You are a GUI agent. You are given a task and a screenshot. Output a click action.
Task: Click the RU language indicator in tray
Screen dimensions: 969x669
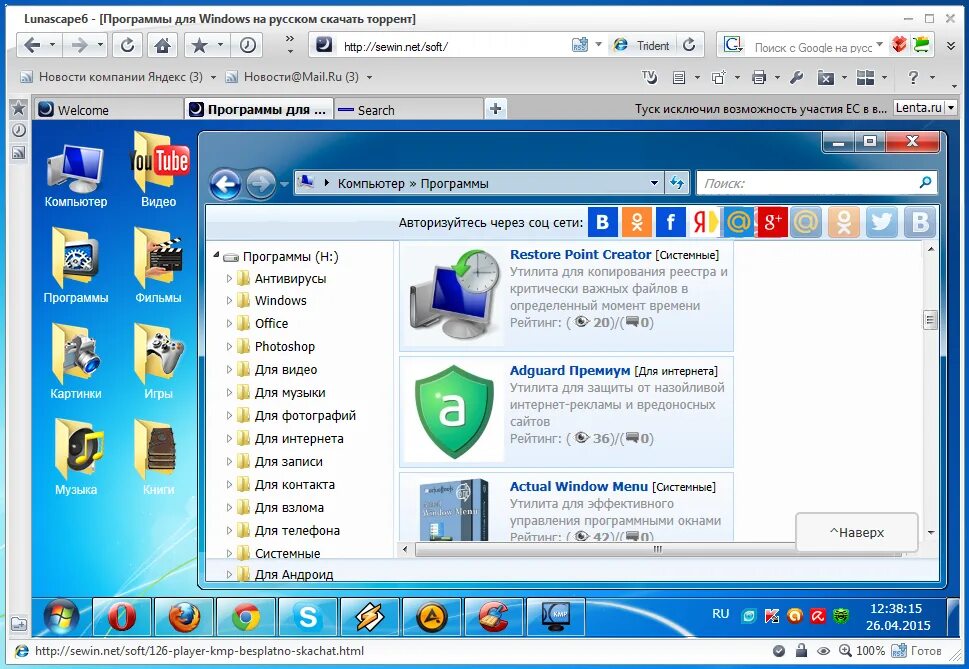pos(721,614)
